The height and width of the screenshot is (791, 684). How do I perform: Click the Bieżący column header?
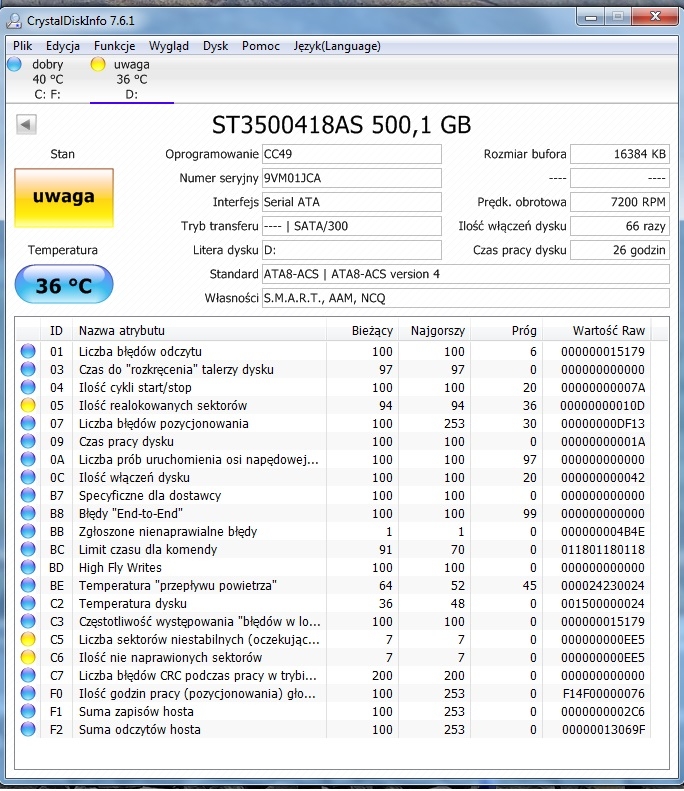pos(362,331)
